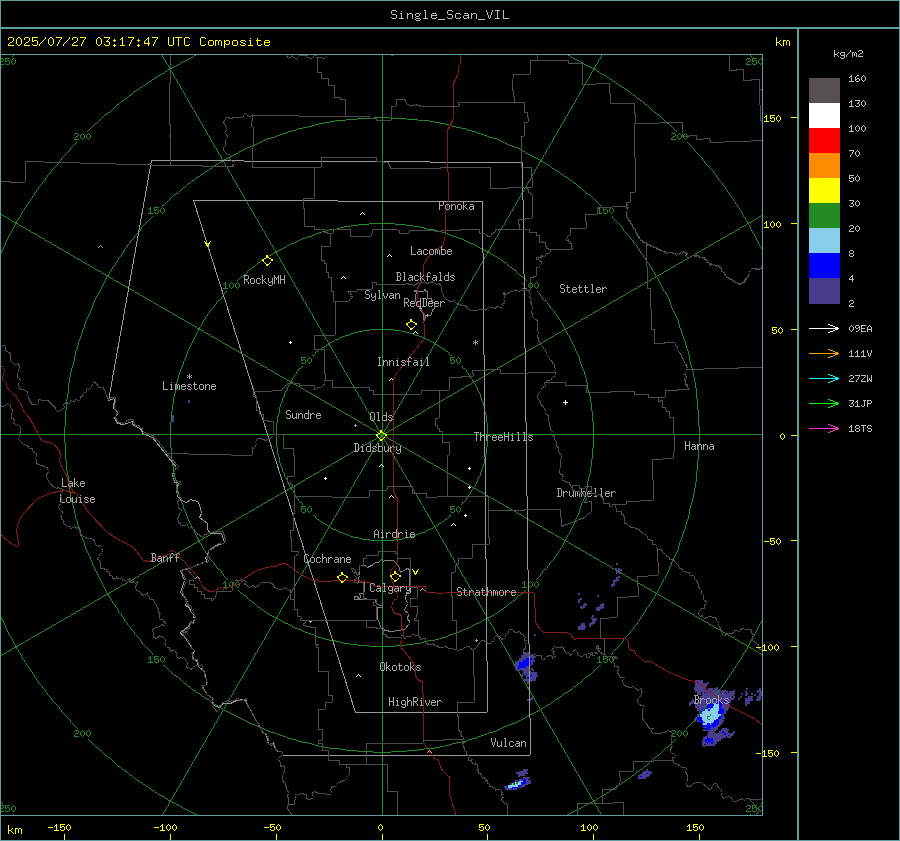
Task: Click the Brooks label
Action: [x=711, y=700]
